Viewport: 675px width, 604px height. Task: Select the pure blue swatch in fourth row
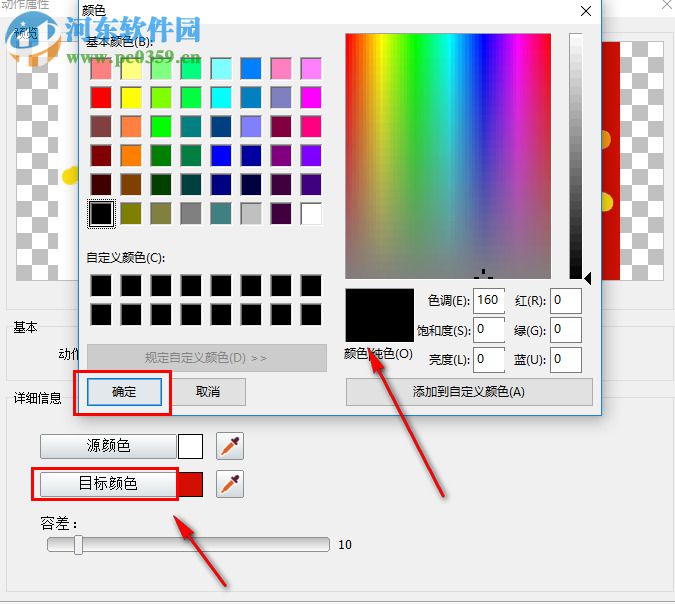(x=221, y=156)
